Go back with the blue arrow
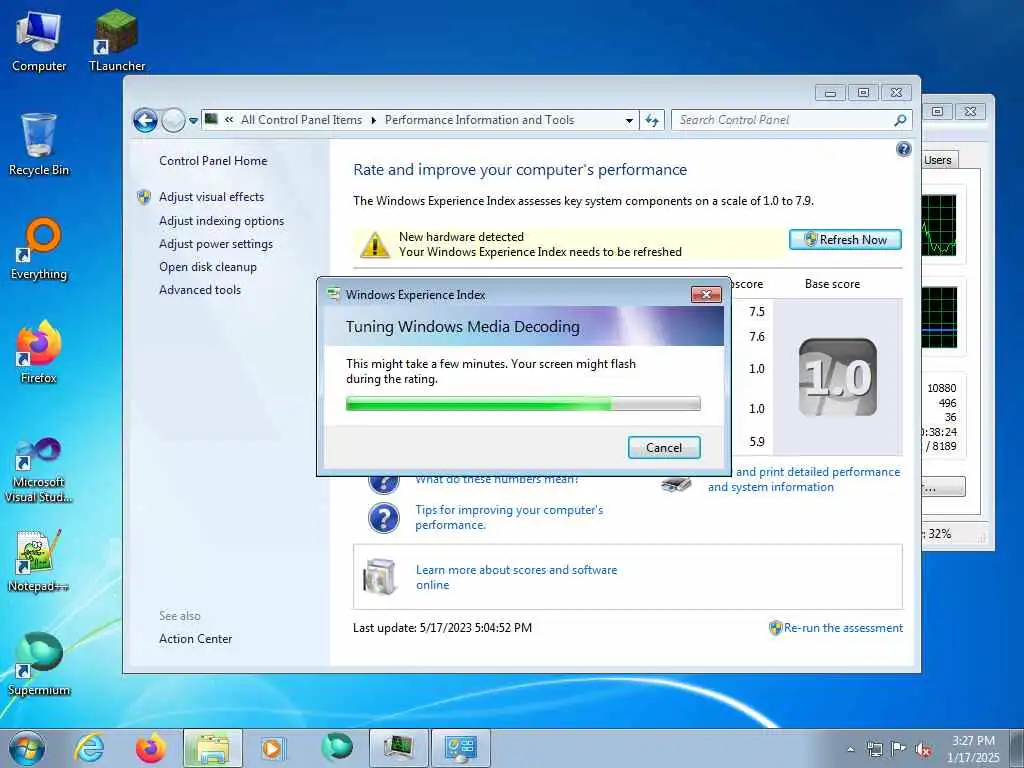This screenshot has width=1024, height=768. pos(145,120)
